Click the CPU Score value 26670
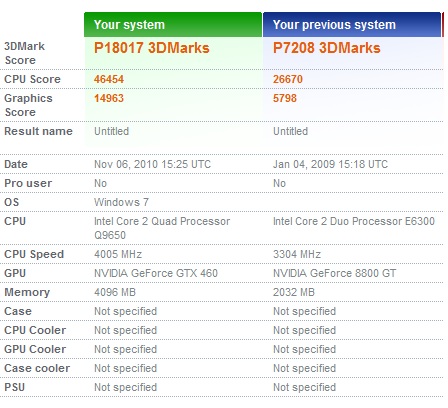Viewport: 448px width, 408px height. (288, 79)
